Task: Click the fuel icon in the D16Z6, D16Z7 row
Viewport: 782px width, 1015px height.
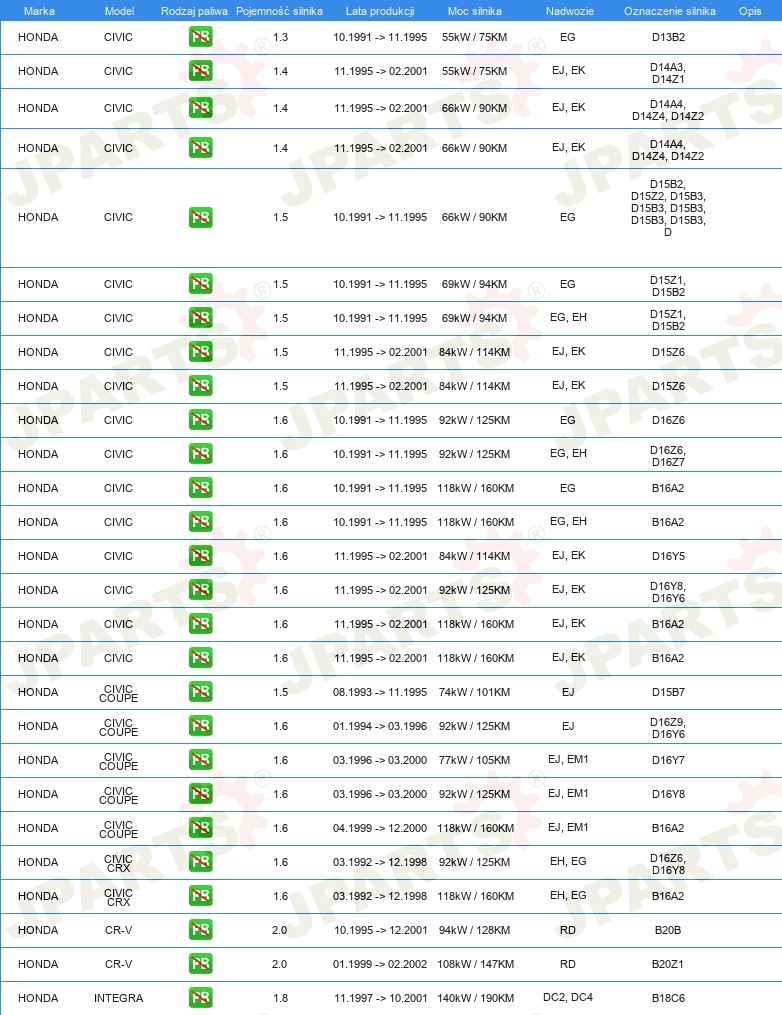Action: click(201, 454)
